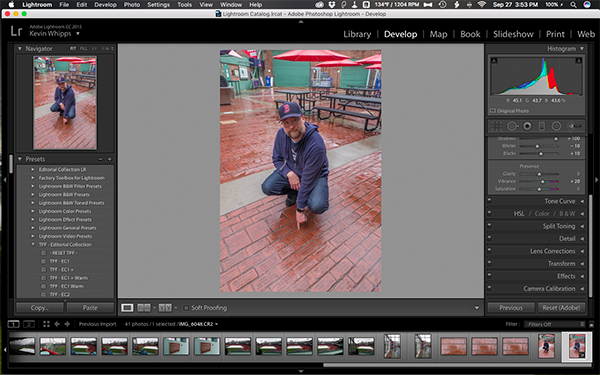Collapse the TPF - Editorial Collection folder
Image resolution: width=600 pixels, height=375 pixels.
point(33,245)
